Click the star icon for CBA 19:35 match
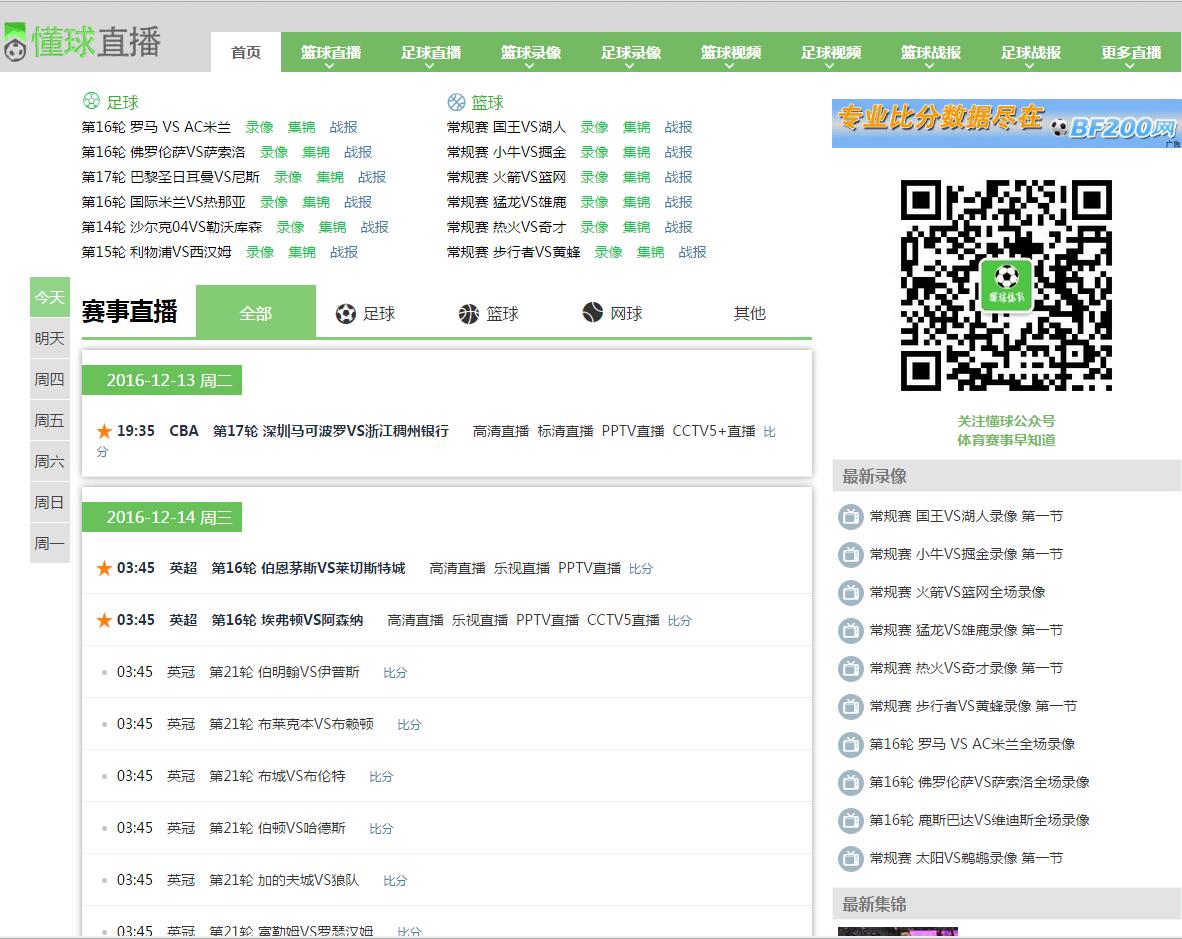The image size is (1182, 939). (x=104, y=431)
